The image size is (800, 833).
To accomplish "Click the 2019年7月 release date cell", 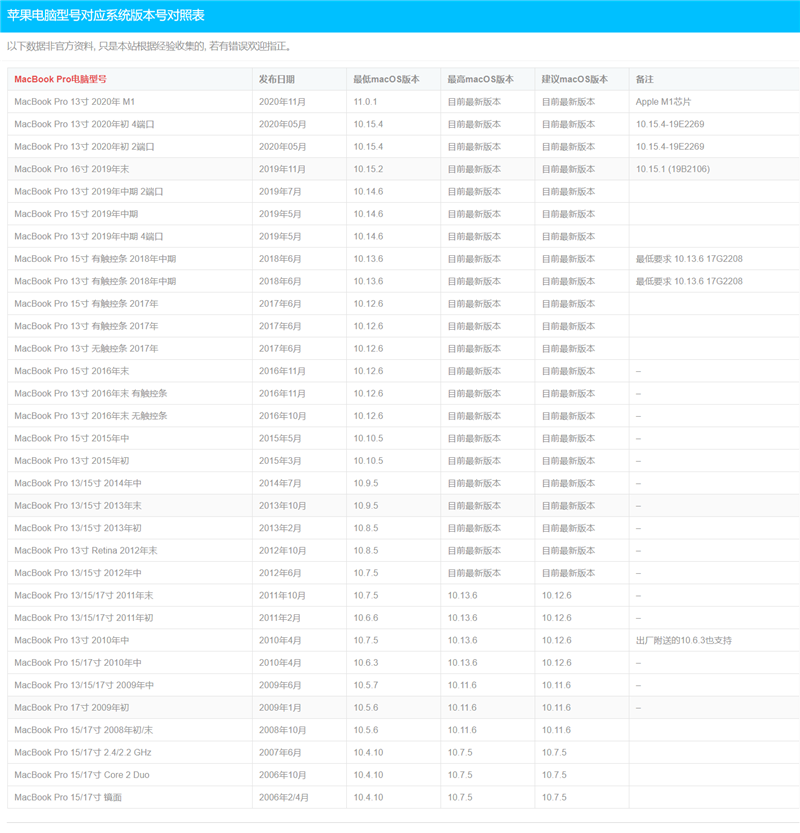I will point(280,191).
